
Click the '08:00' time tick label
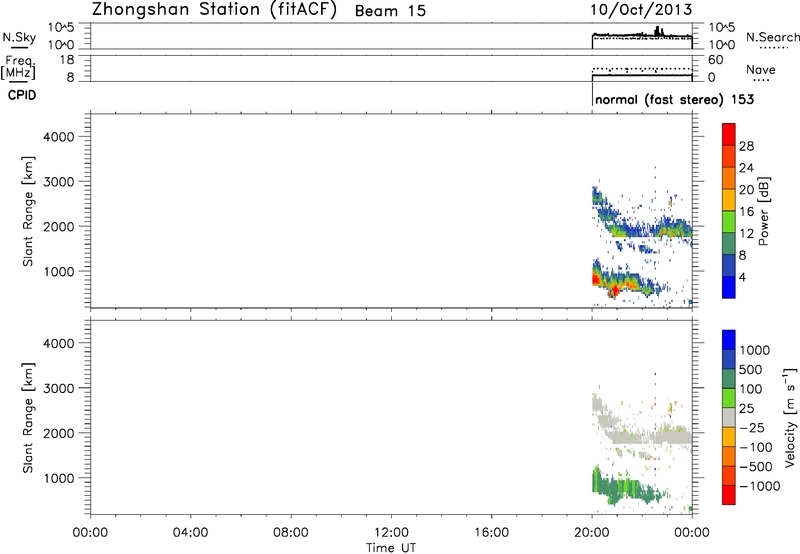[290, 533]
